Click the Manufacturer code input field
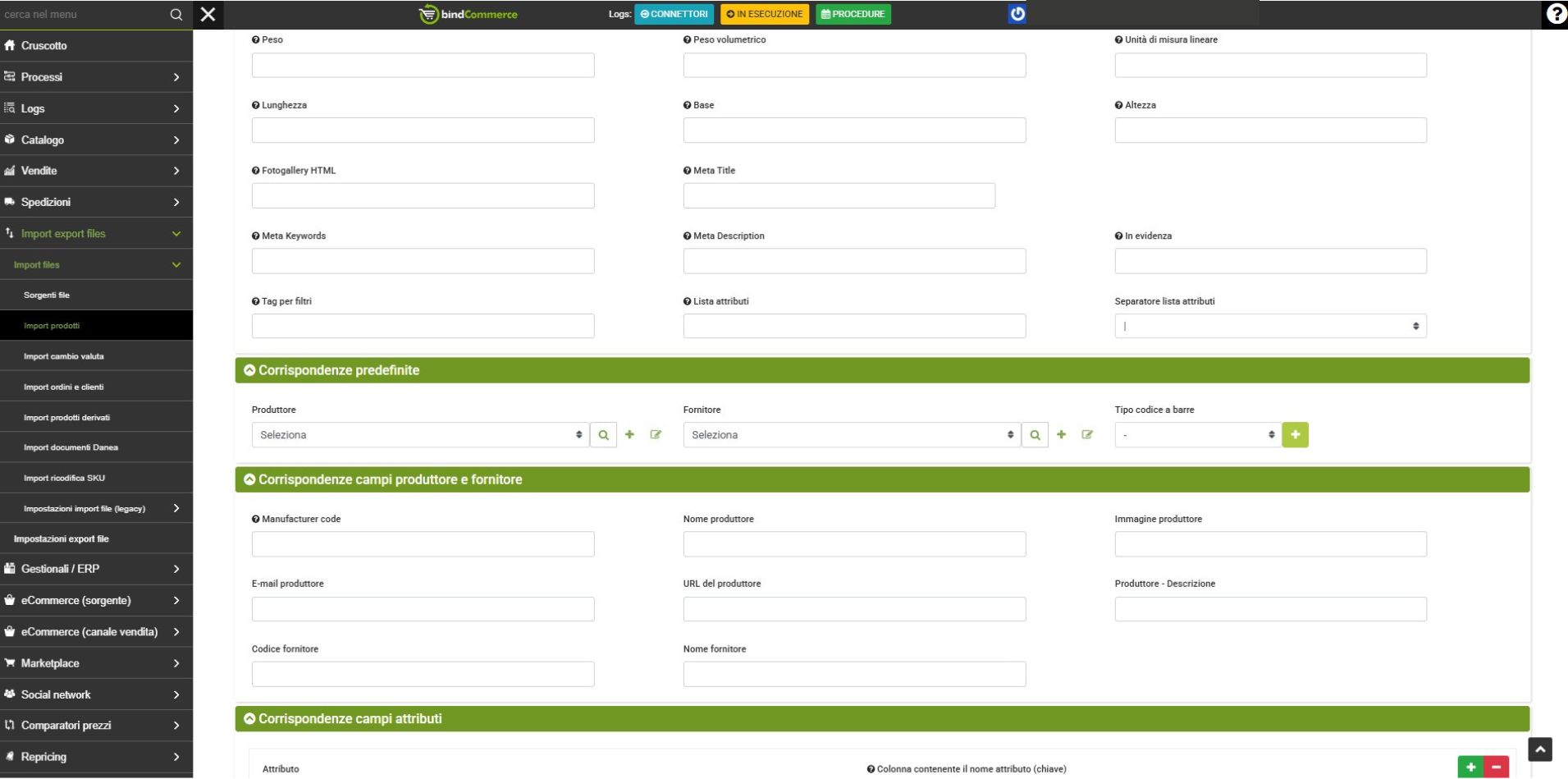 423,544
